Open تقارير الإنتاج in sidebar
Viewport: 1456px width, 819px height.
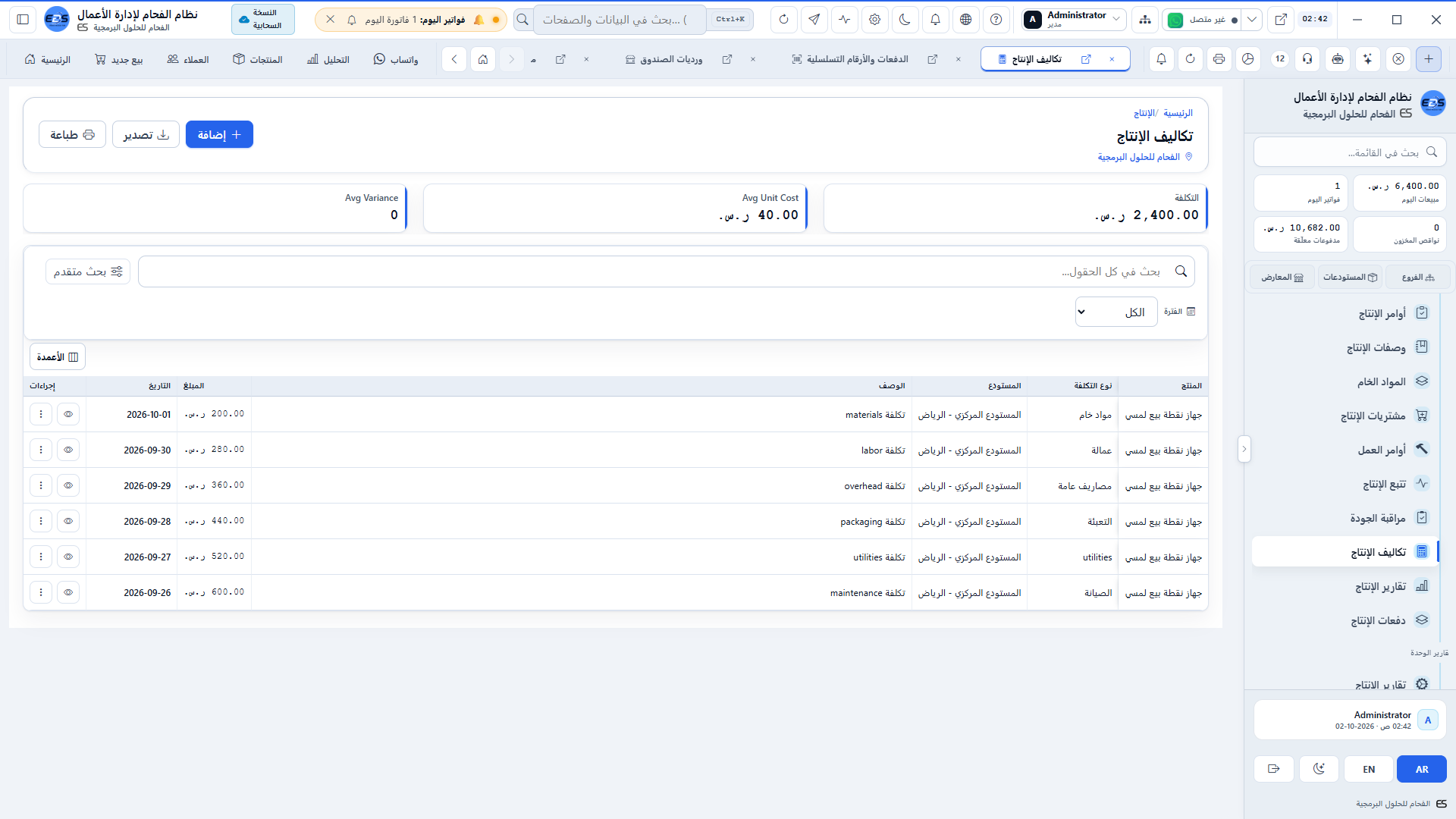pos(1345,586)
